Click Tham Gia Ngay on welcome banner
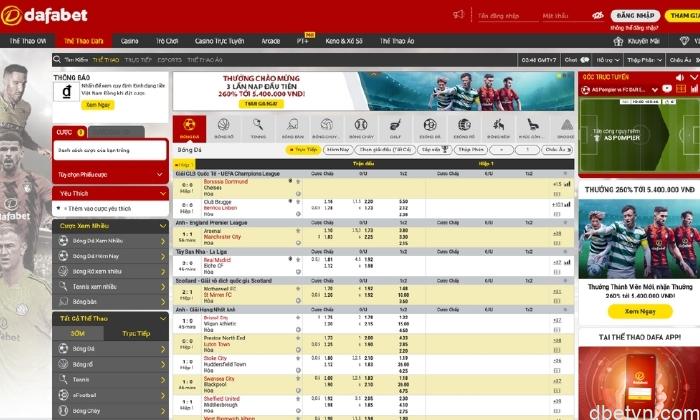 point(261,104)
